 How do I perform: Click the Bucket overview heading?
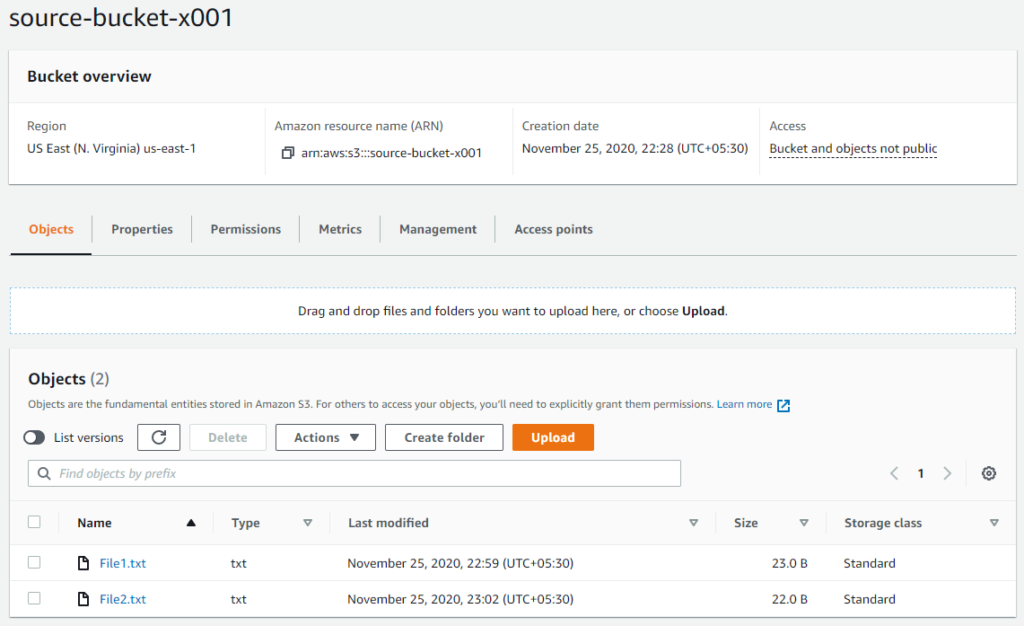coord(89,76)
